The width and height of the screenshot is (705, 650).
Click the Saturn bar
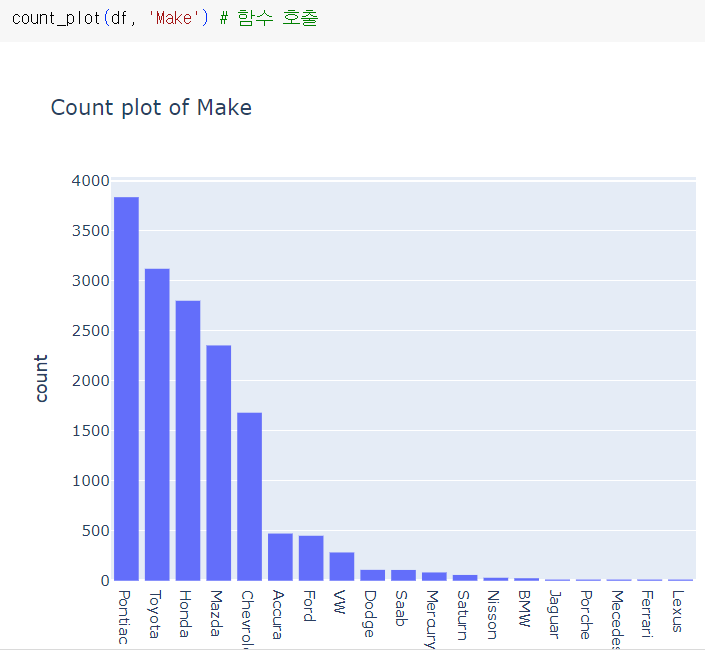[465, 578]
